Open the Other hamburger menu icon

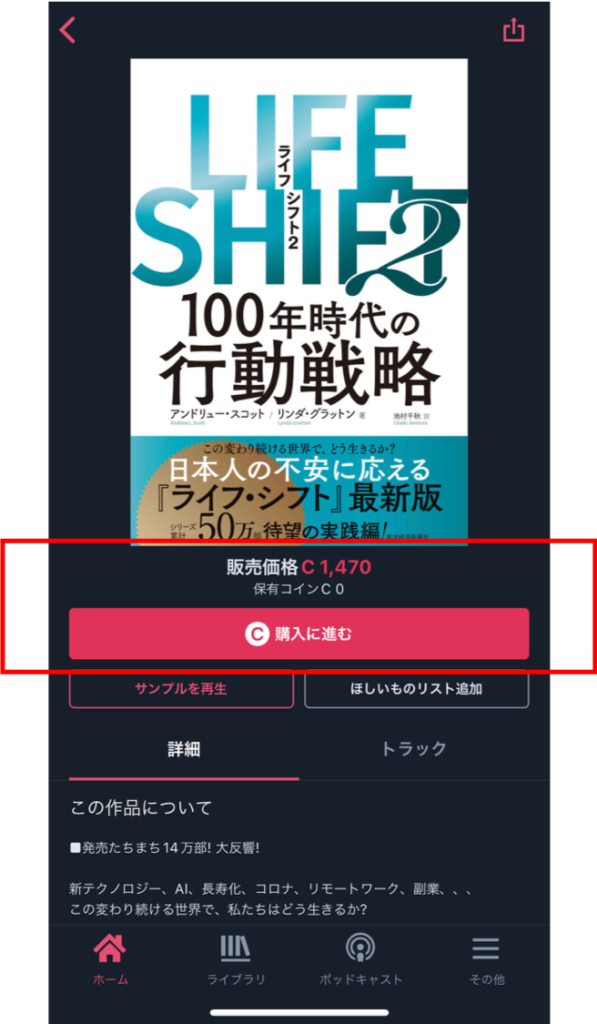tap(485, 949)
